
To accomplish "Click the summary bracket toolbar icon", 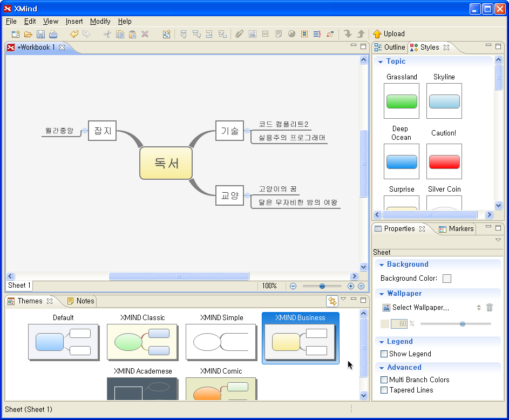I will (x=317, y=34).
